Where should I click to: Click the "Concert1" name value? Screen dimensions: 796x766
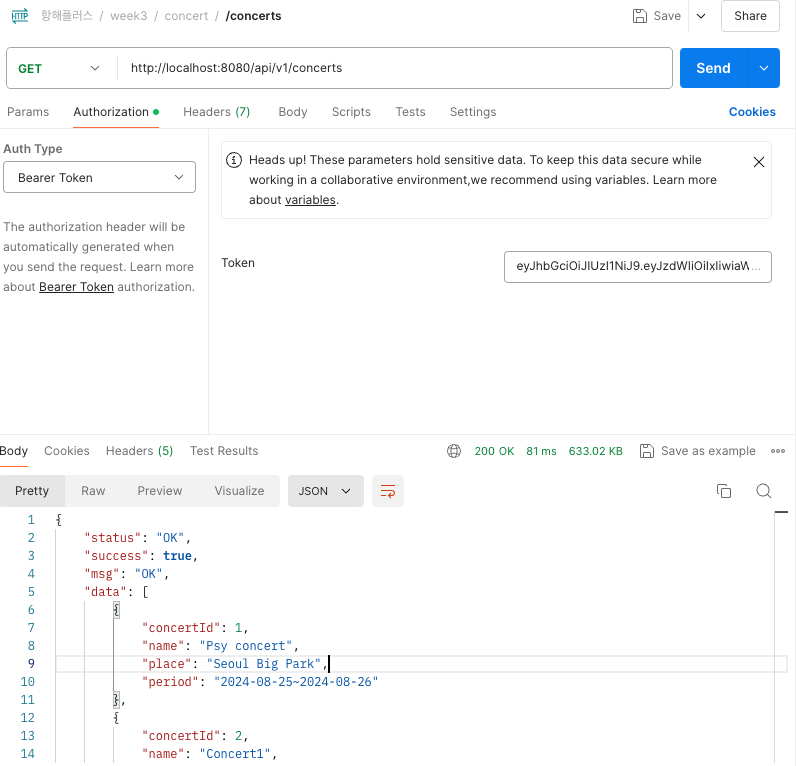coord(235,754)
